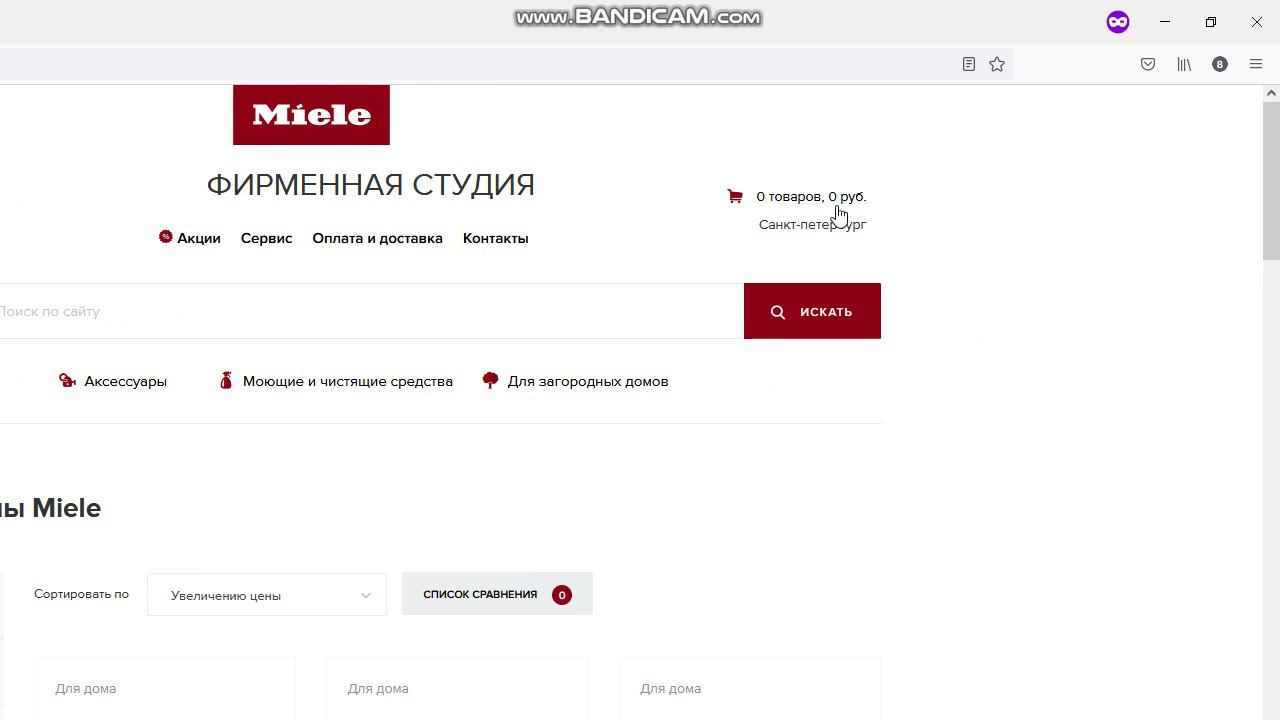Open the Список сравнения button

click(x=497, y=594)
